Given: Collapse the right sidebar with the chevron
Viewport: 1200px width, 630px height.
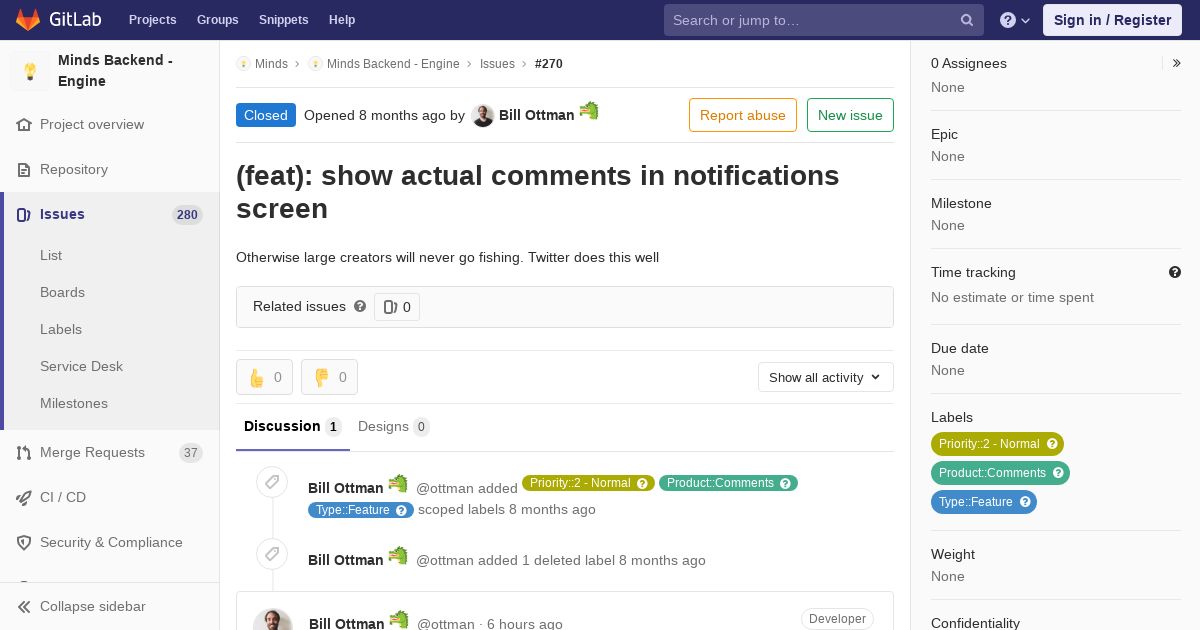Looking at the screenshot, I should (x=1177, y=63).
